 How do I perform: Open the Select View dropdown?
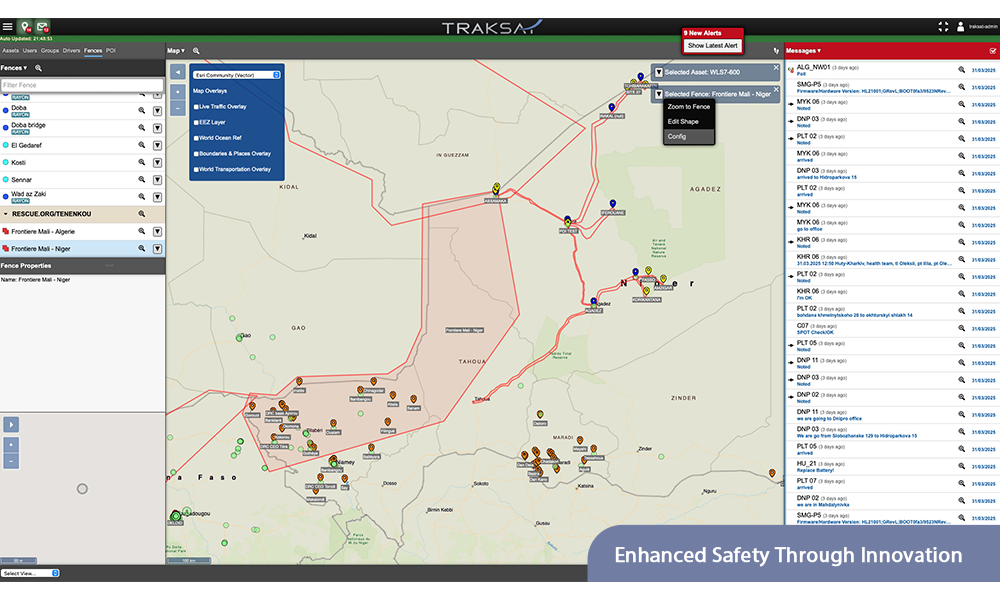(x=30, y=573)
